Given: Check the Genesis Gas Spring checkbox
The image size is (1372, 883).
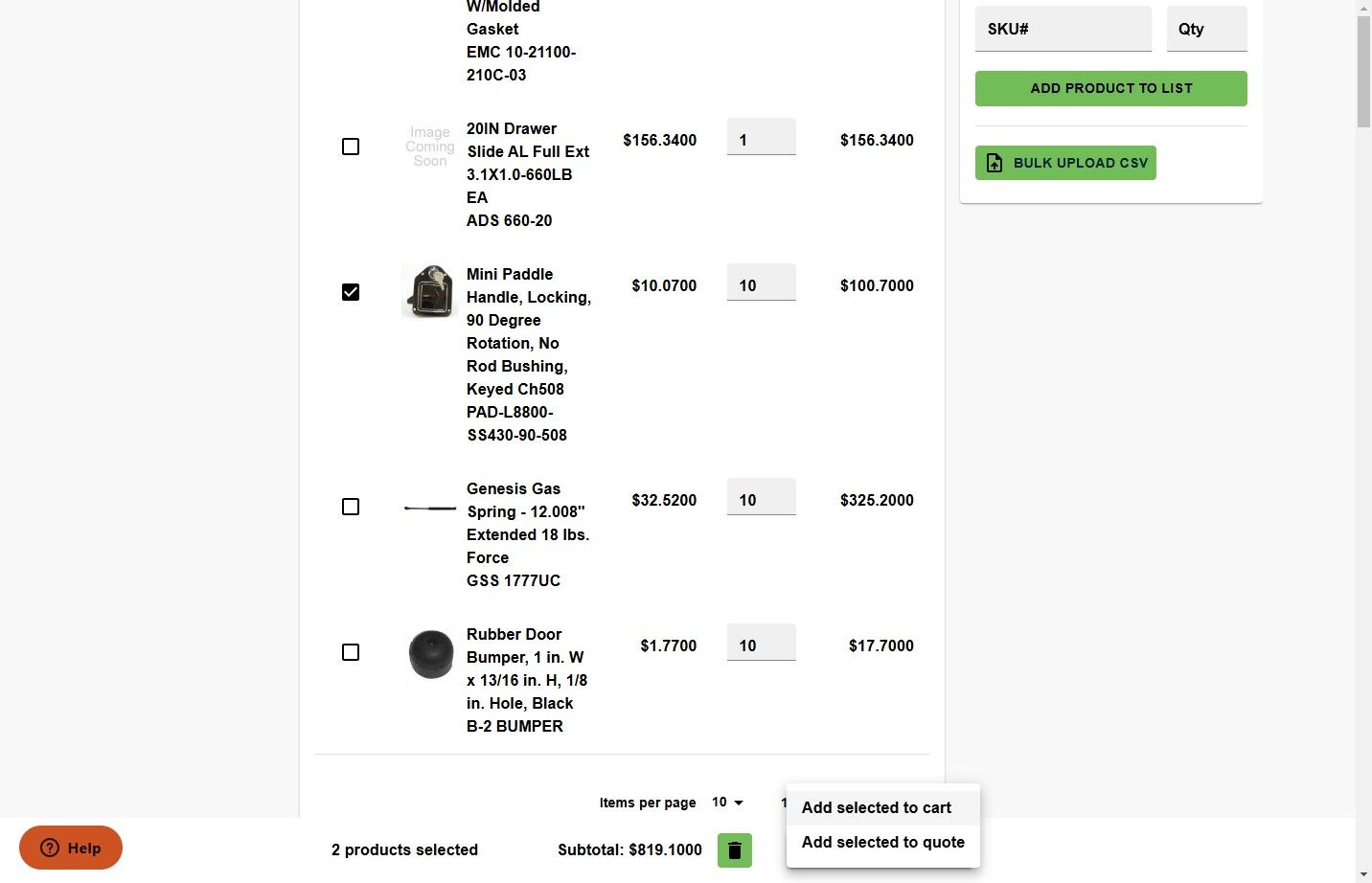Looking at the screenshot, I should (x=351, y=507).
